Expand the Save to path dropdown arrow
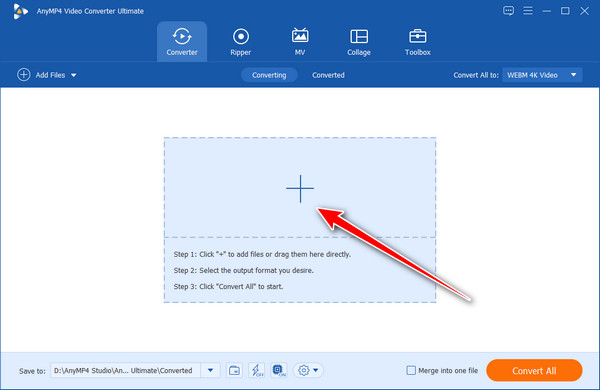This screenshot has height=390, width=600. tap(210, 370)
